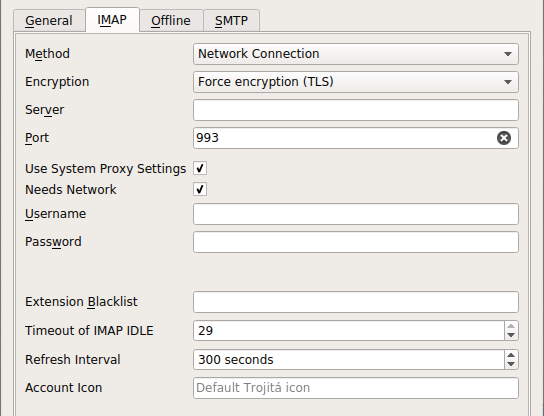Screen dimensions: 544x416
Task: Toggle Needs Network checkbox
Action: (200, 189)
